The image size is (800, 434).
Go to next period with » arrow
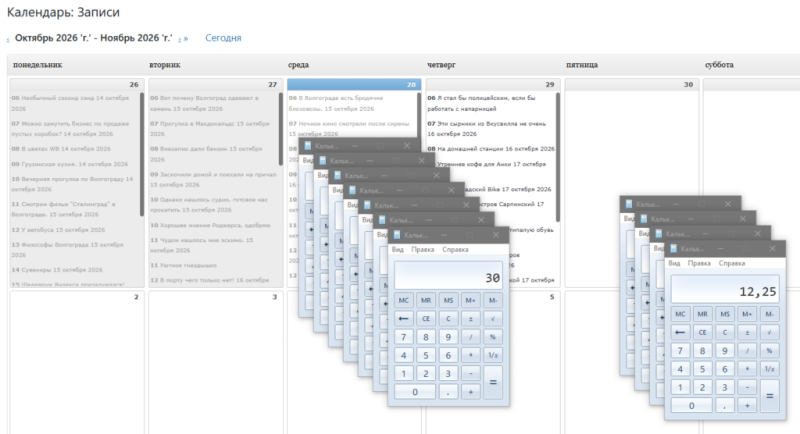point(186,38)
